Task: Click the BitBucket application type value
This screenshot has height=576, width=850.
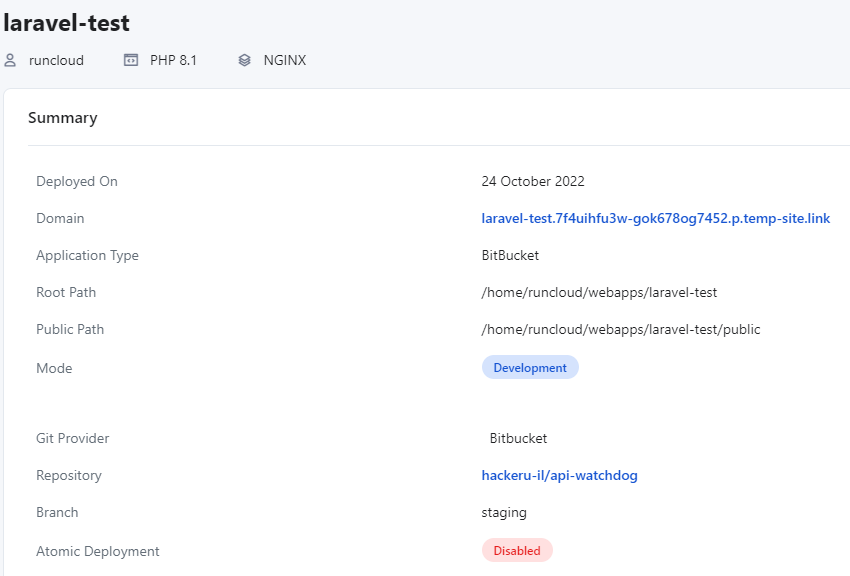Action: click(510, 255)
